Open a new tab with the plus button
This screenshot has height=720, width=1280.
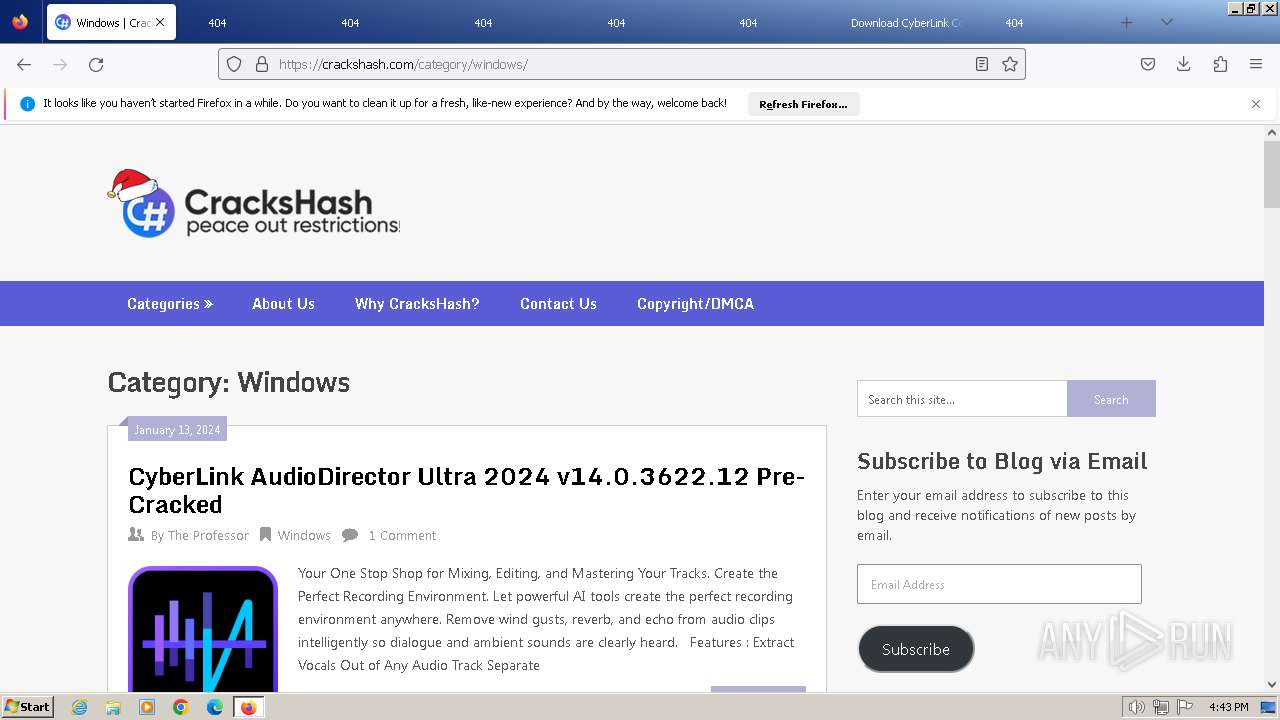[1127, 22]
